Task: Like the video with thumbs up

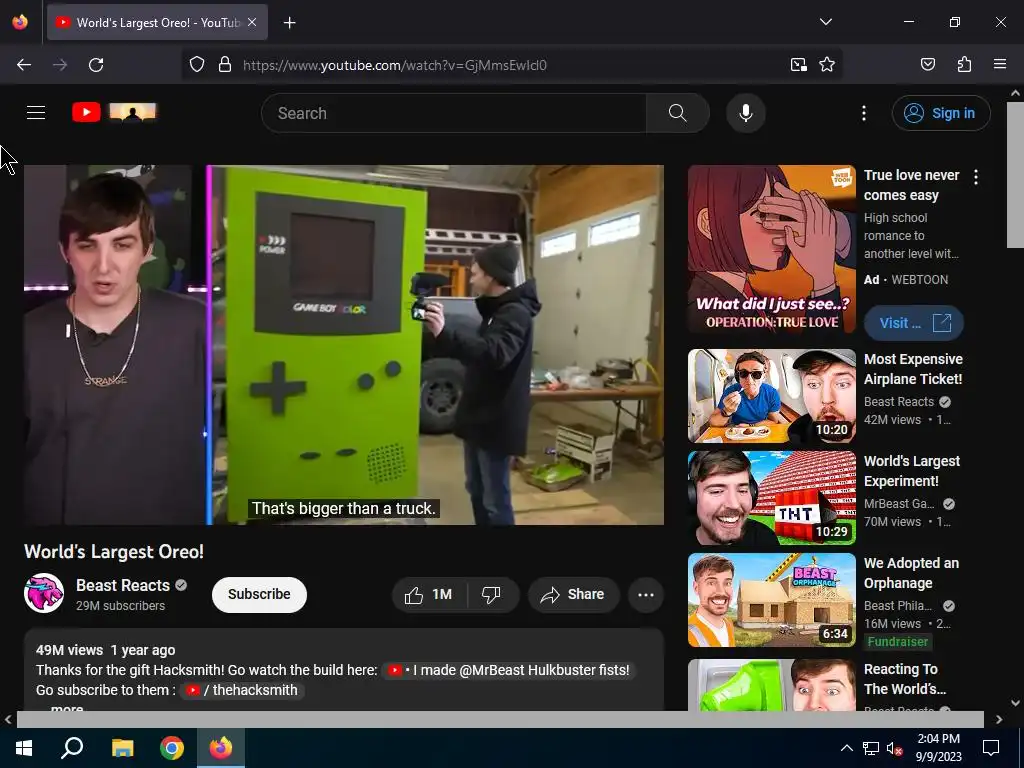Action: [428, 594]
